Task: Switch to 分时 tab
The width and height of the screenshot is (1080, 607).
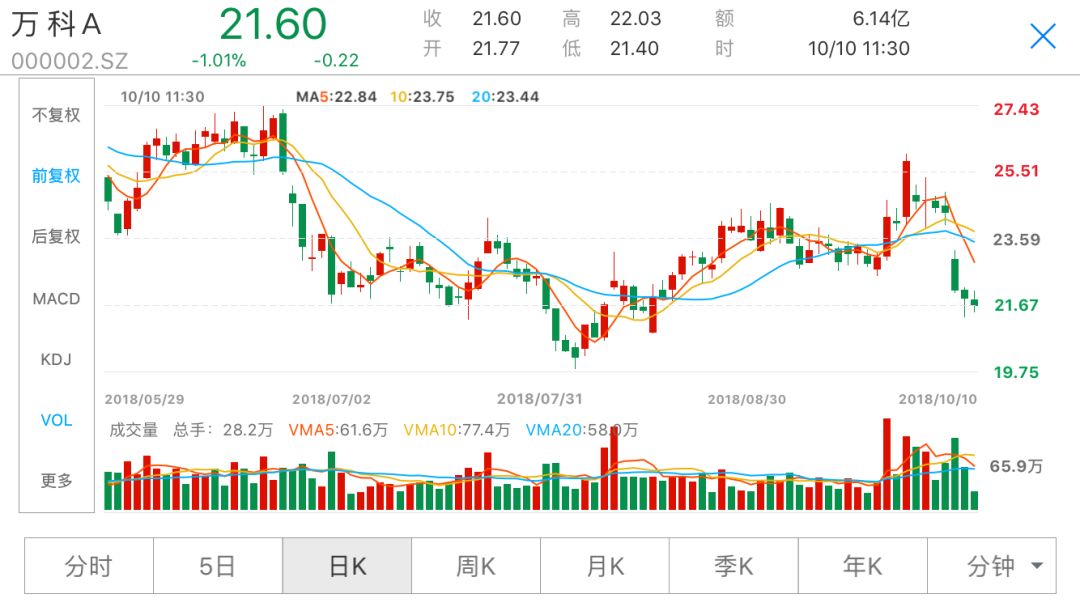Action: point(89,566)
